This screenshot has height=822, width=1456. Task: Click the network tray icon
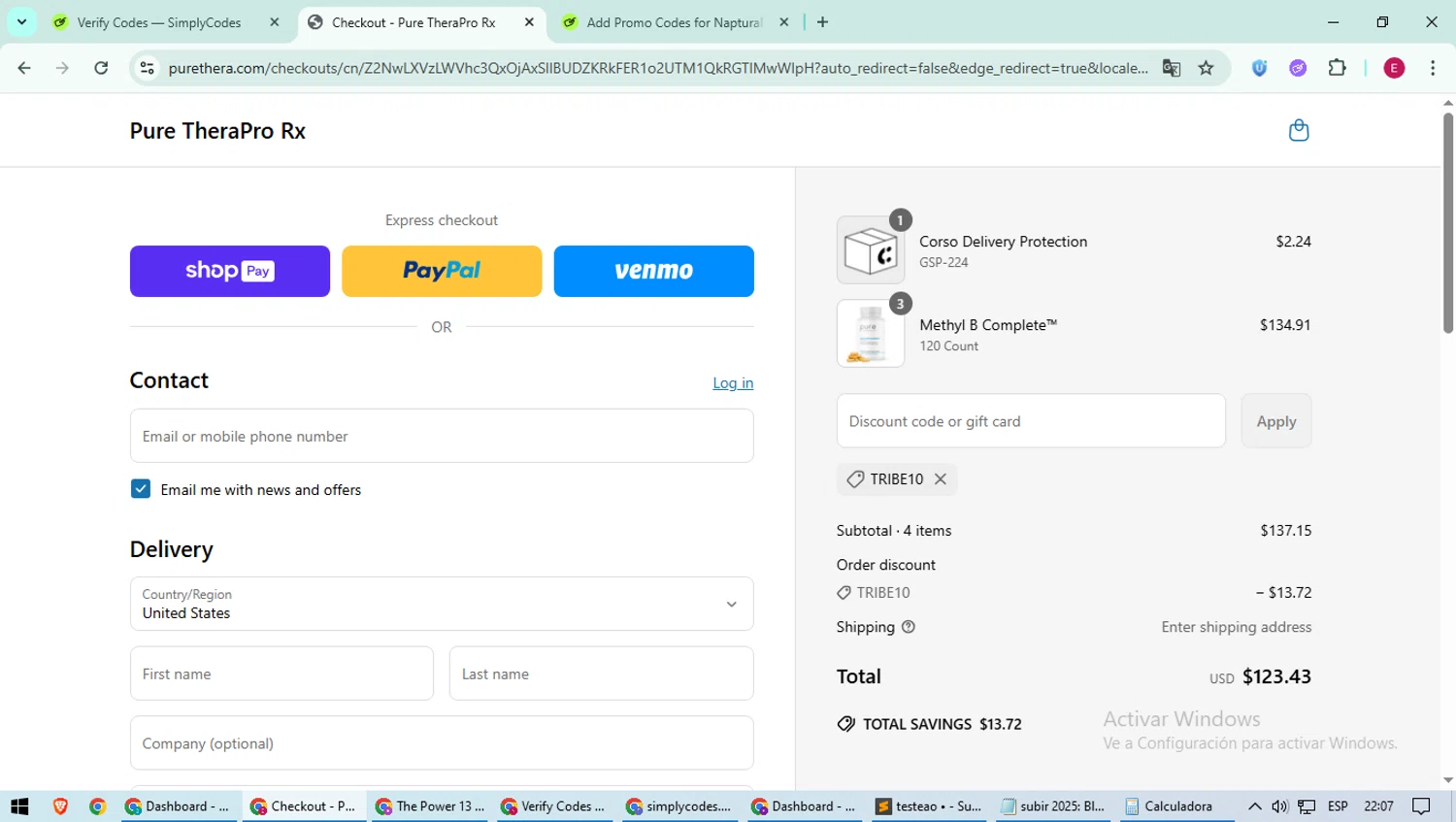coord(1307,806)
